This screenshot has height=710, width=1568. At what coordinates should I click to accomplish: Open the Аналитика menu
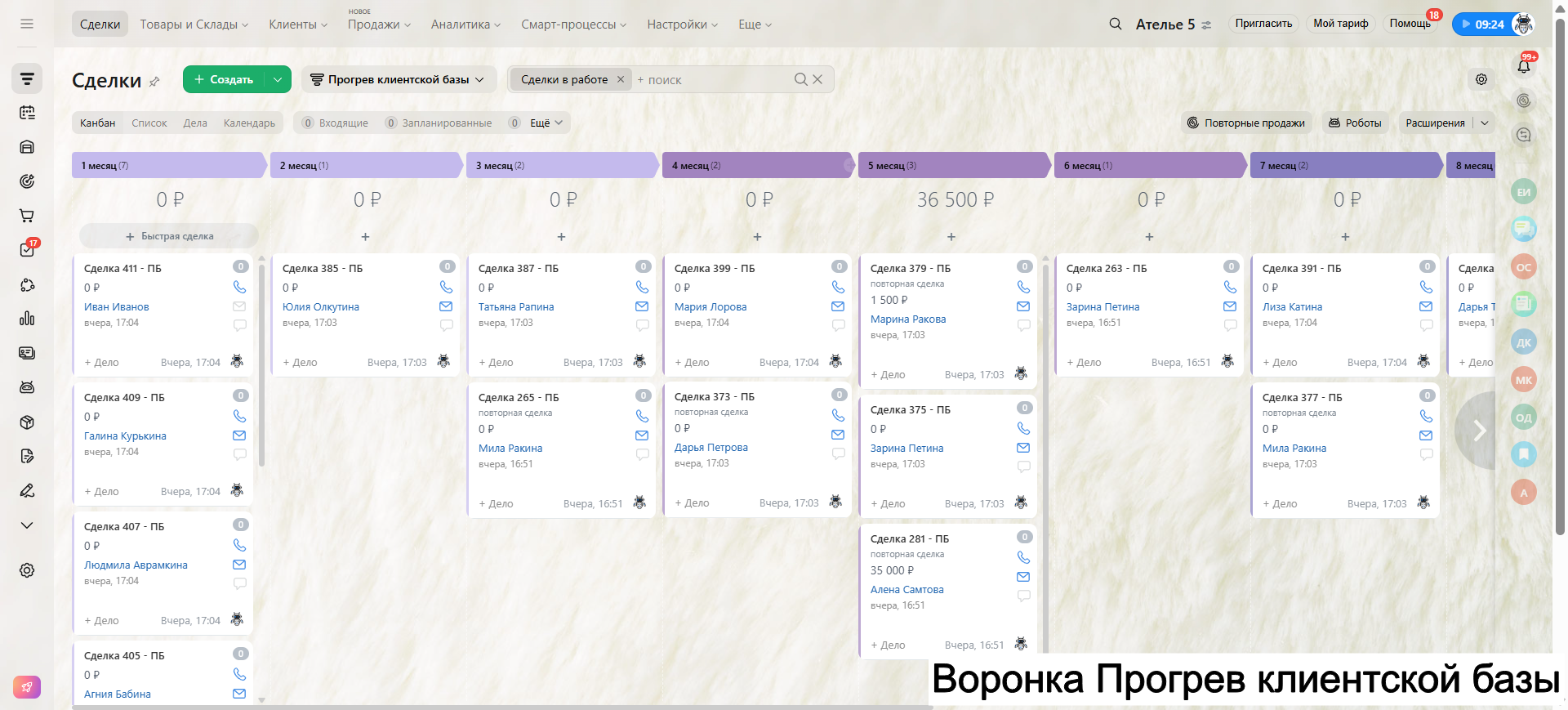point(465,25)
